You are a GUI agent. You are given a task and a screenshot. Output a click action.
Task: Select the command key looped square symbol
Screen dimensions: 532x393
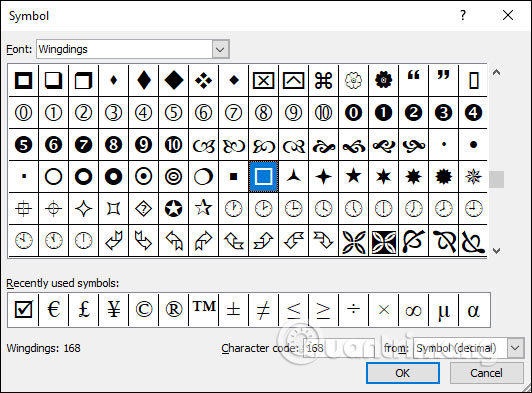click(x=323, y=80)
